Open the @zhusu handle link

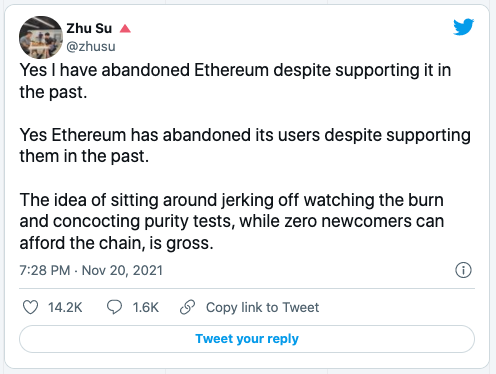91,46
